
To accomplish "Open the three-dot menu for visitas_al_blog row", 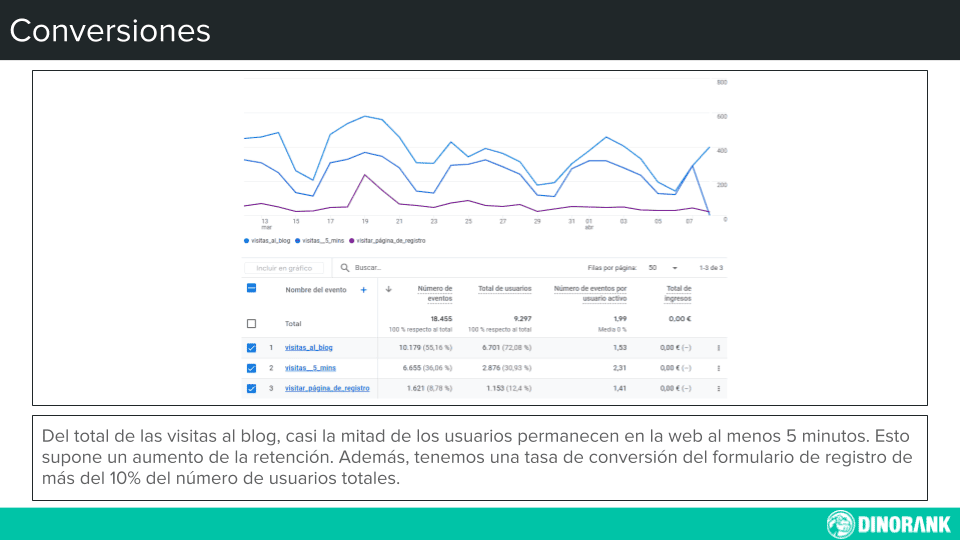I will (x=718, y=348).
